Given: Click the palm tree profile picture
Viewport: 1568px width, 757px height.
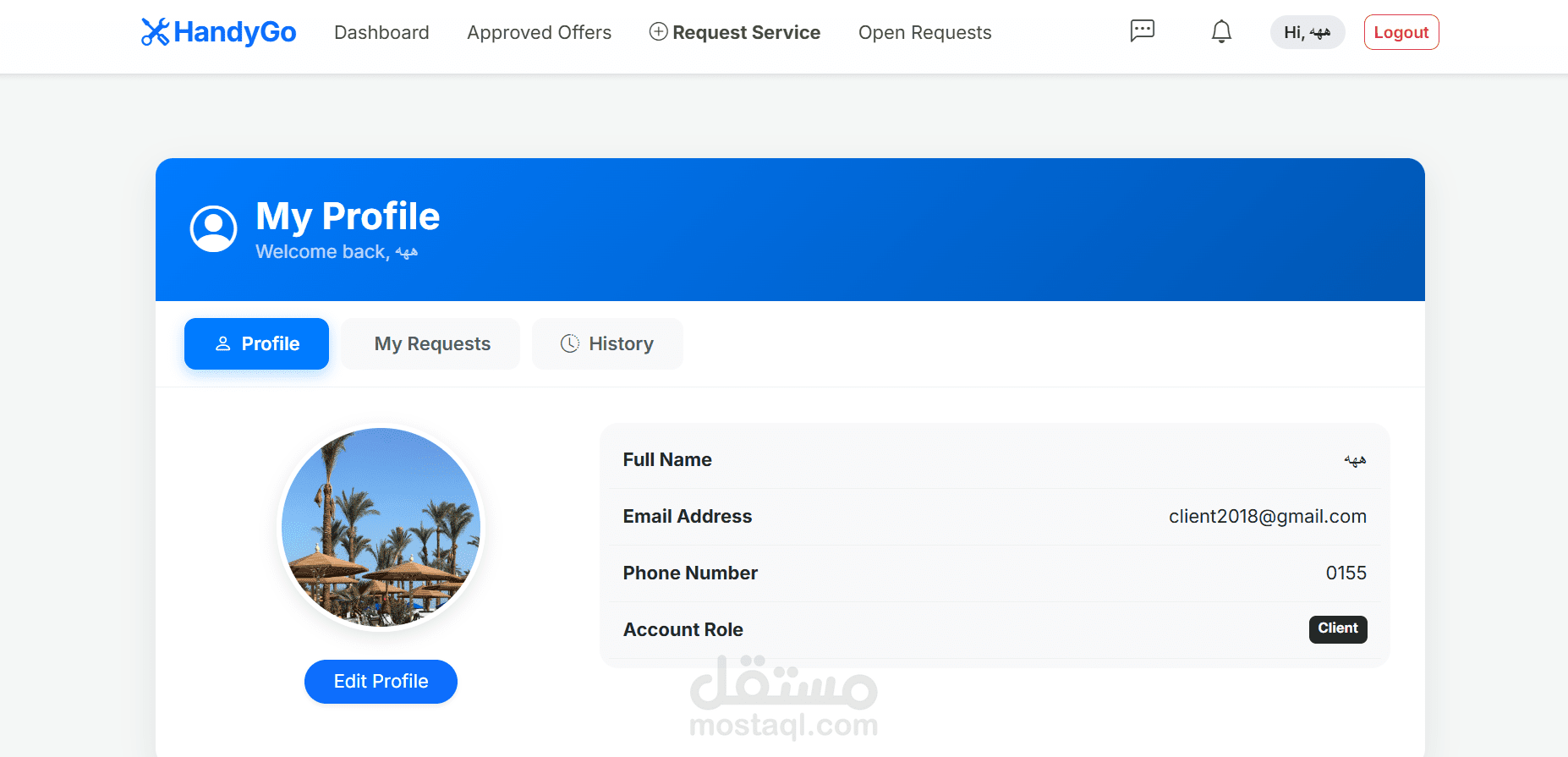Looking at the screenshot, I should 381,527.
